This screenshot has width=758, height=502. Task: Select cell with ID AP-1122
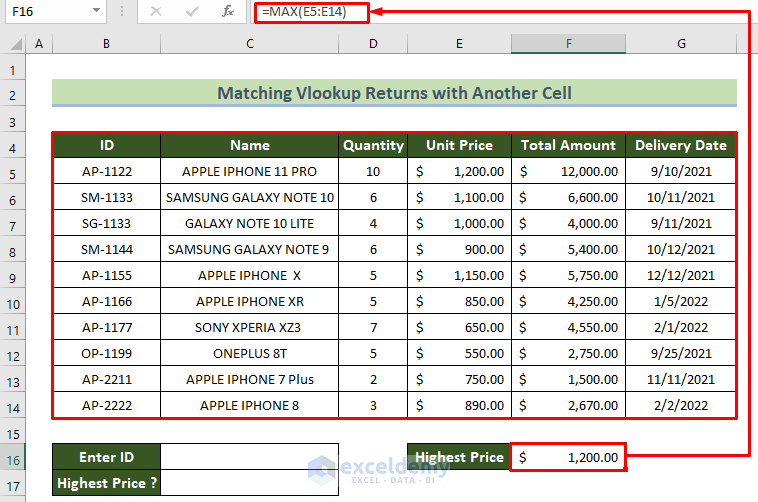click(106, 171)
